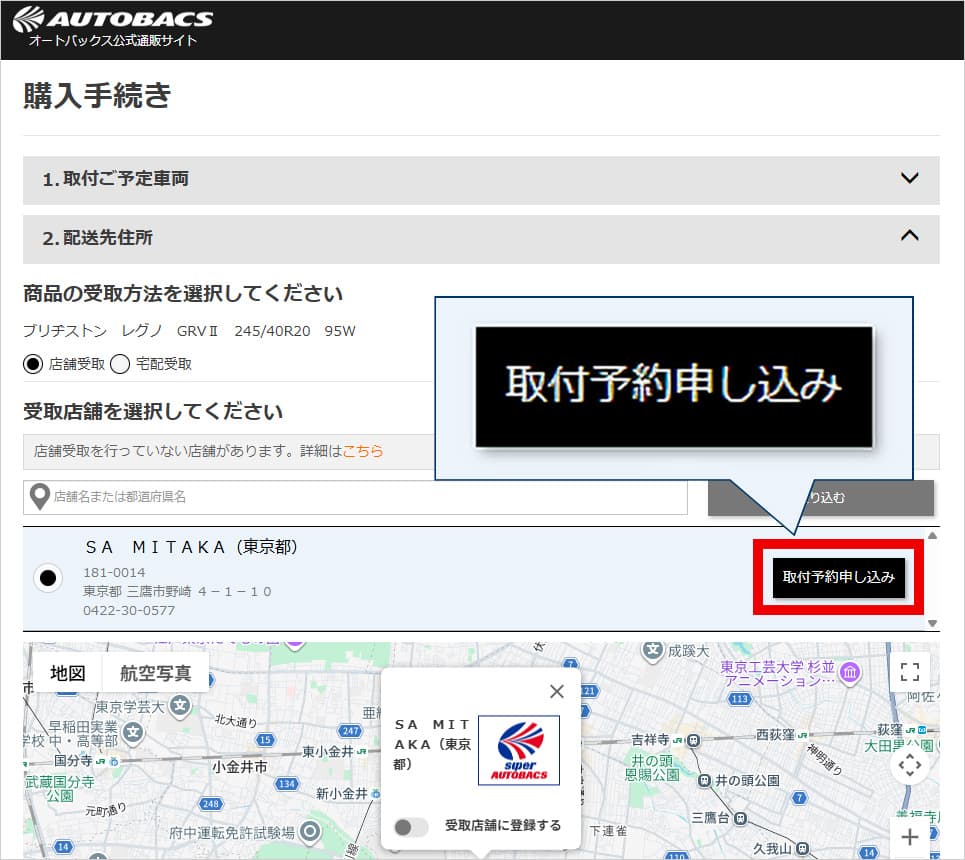Click route 247 shield on map
Screen dimensions: 965x860
(351, 731)
